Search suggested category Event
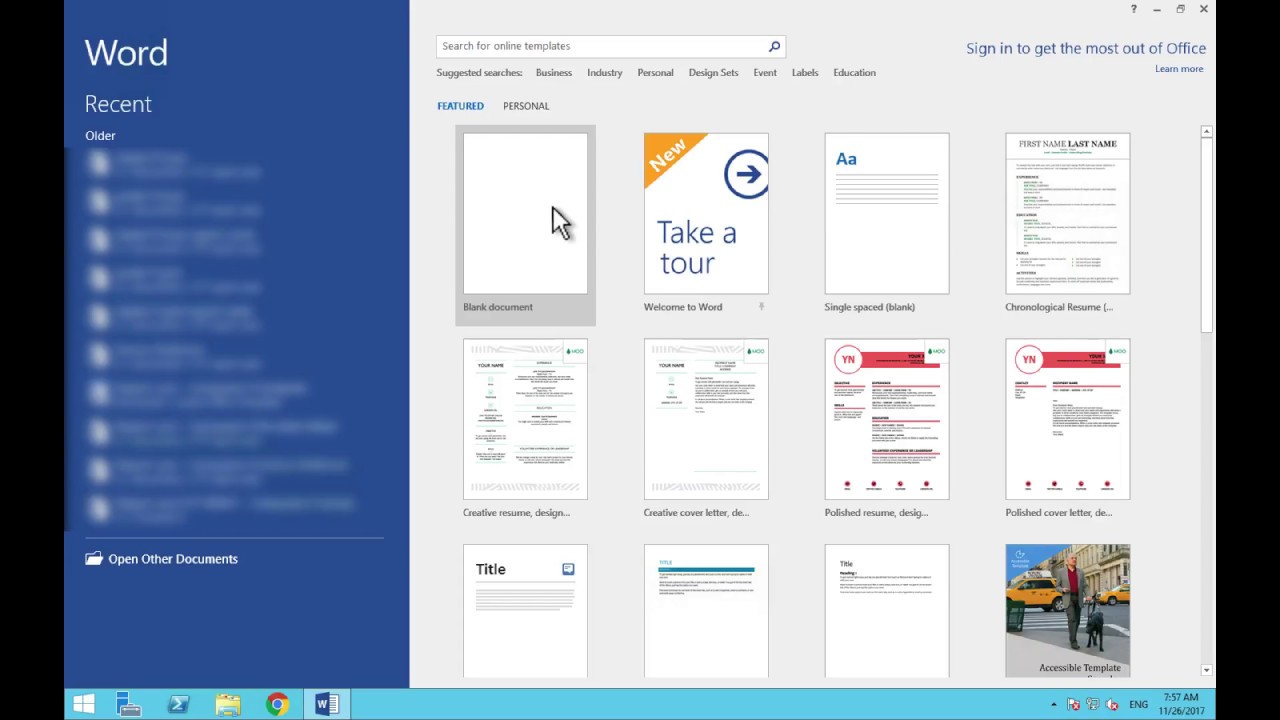This screenshot has height=720, width=1280. point(765,73)
